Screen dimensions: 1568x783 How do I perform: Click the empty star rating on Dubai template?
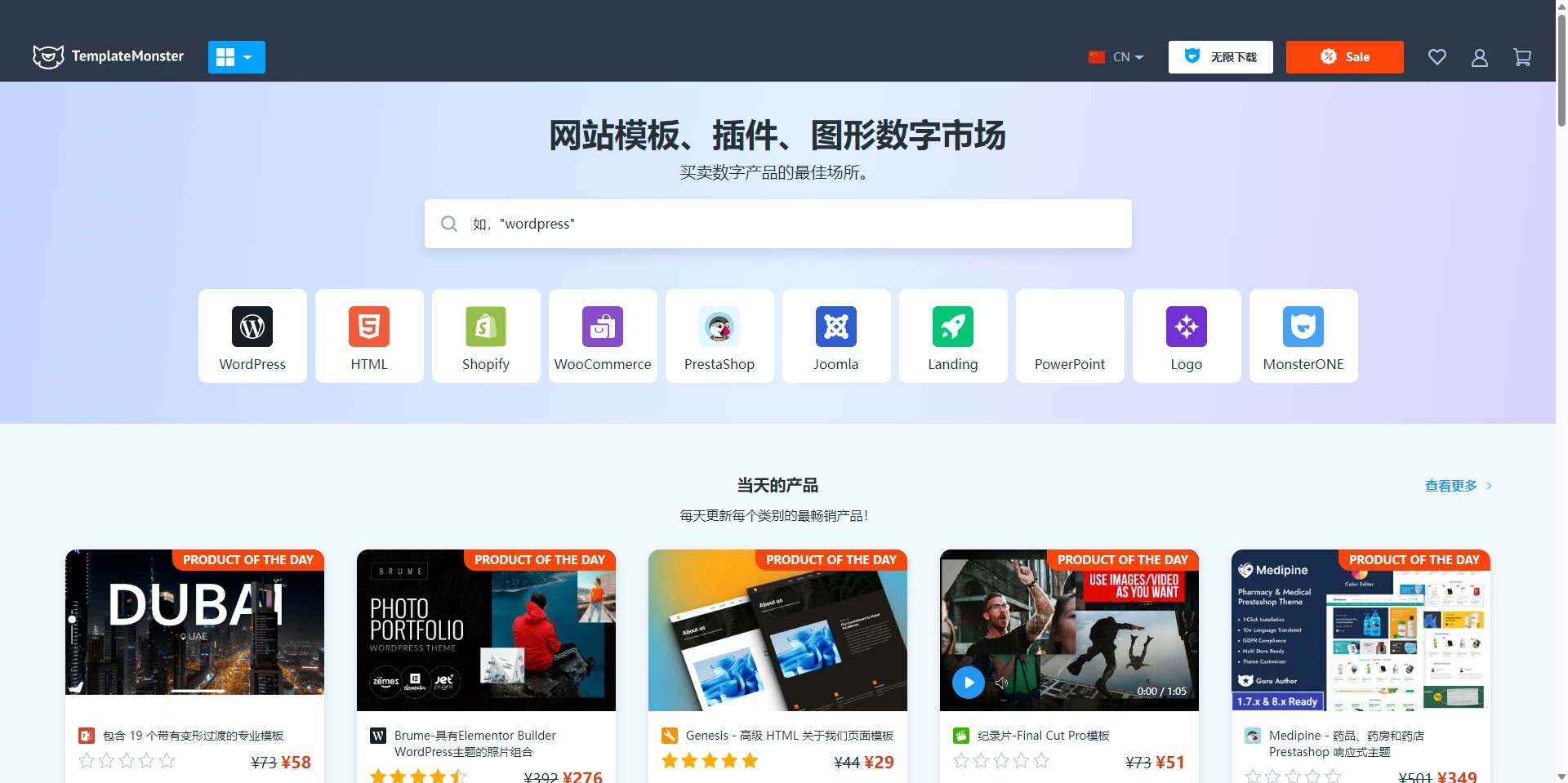[127, 761]
